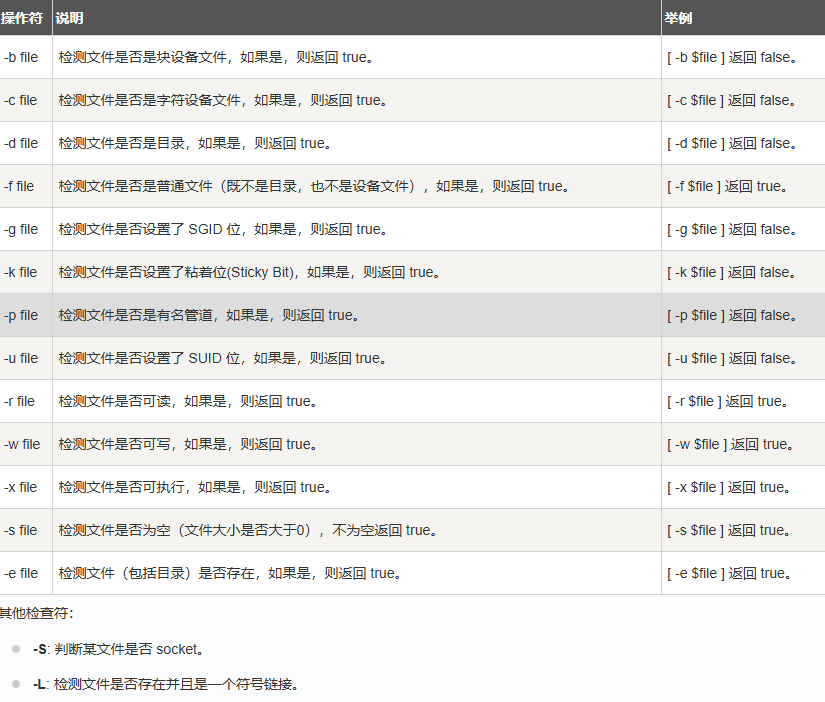This screenshot has height=702, width=825.
Task: Click description about 粘着位(Sticky Bit)
Action: click(x=250, y=272)
